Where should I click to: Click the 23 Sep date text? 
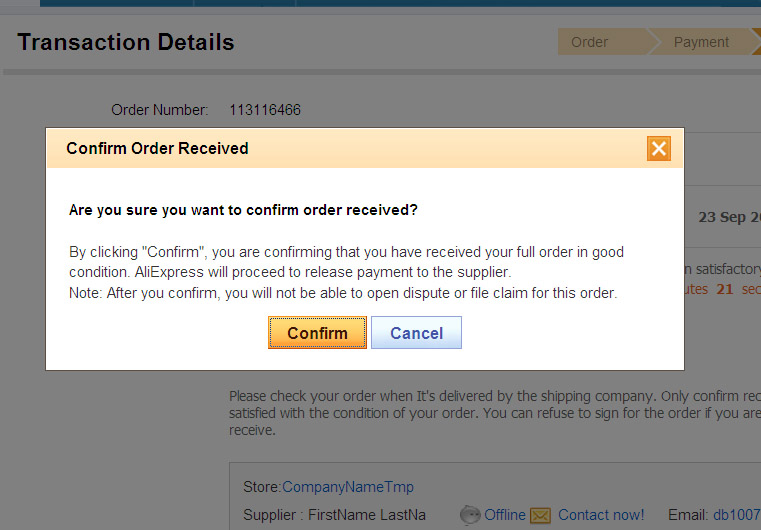point(729,217)
